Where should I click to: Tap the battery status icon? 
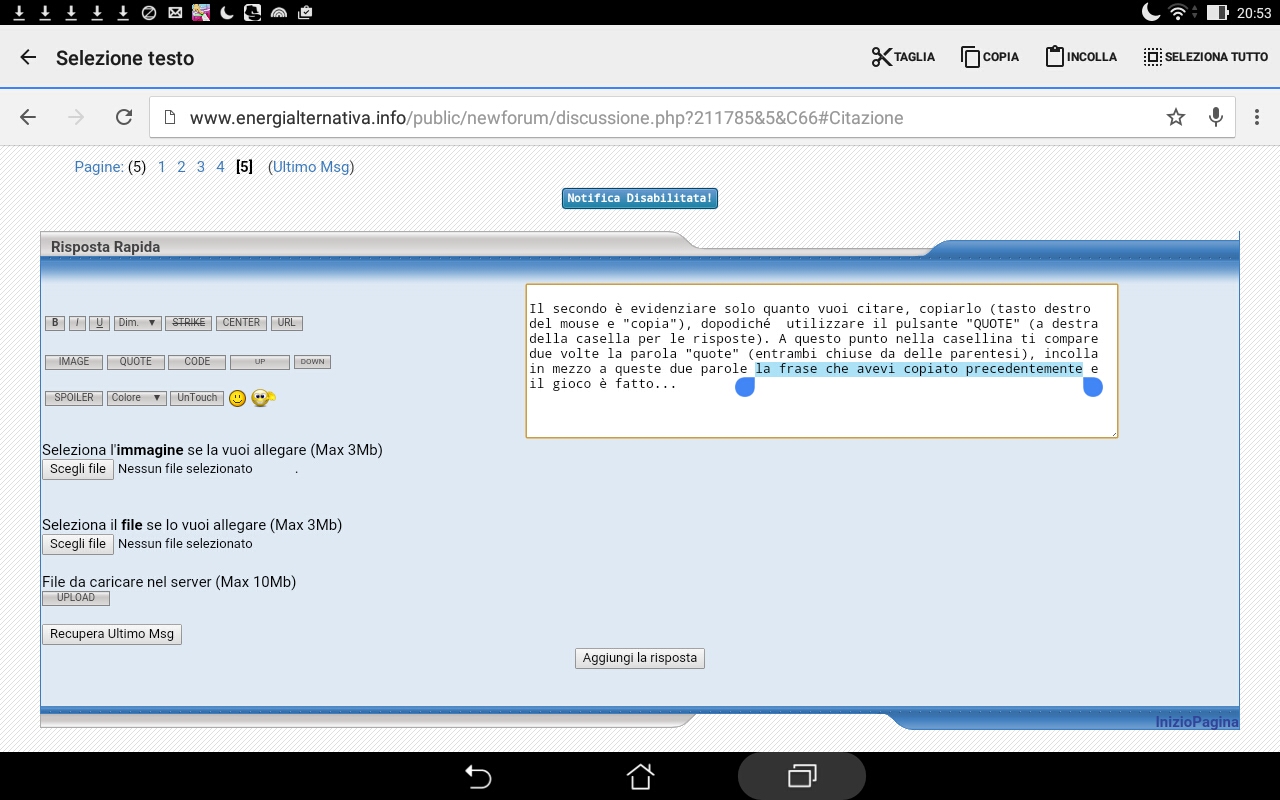click(x=1217, y=13)
